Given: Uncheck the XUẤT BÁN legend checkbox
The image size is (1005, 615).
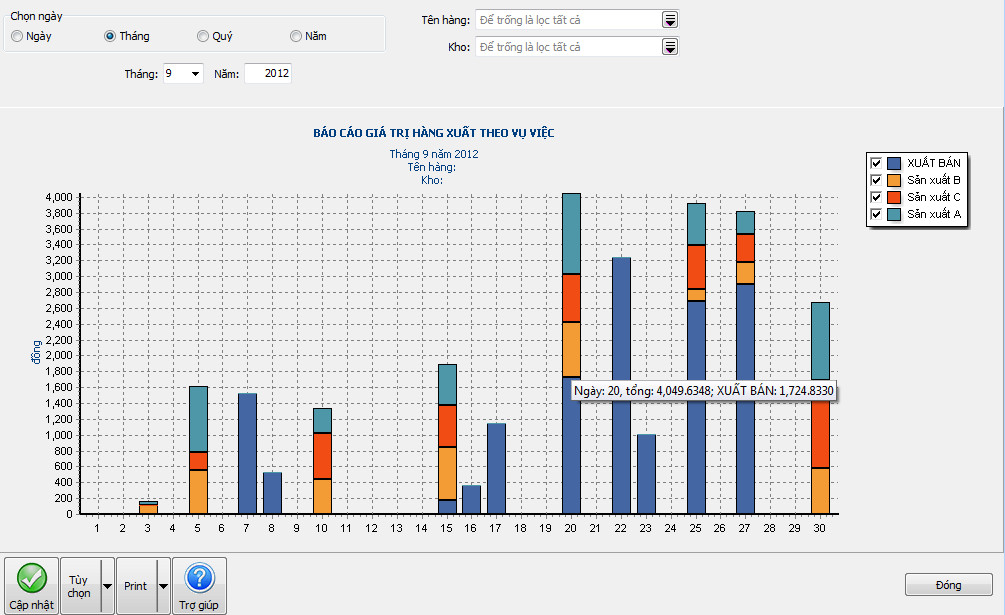Looking at the screenshot, I should point(876,163).
